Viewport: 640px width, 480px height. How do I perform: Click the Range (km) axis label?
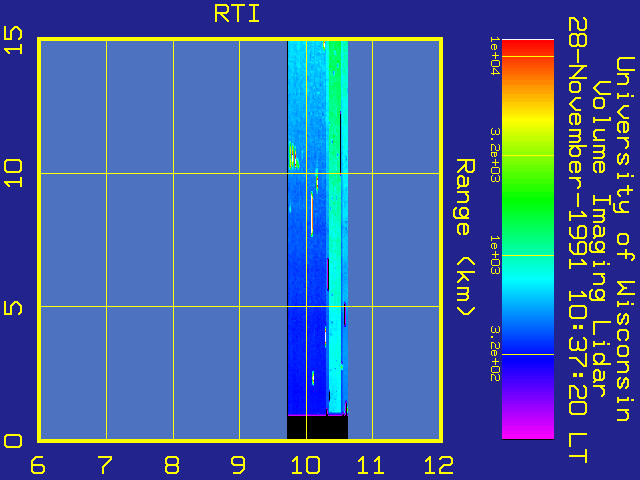465,237
